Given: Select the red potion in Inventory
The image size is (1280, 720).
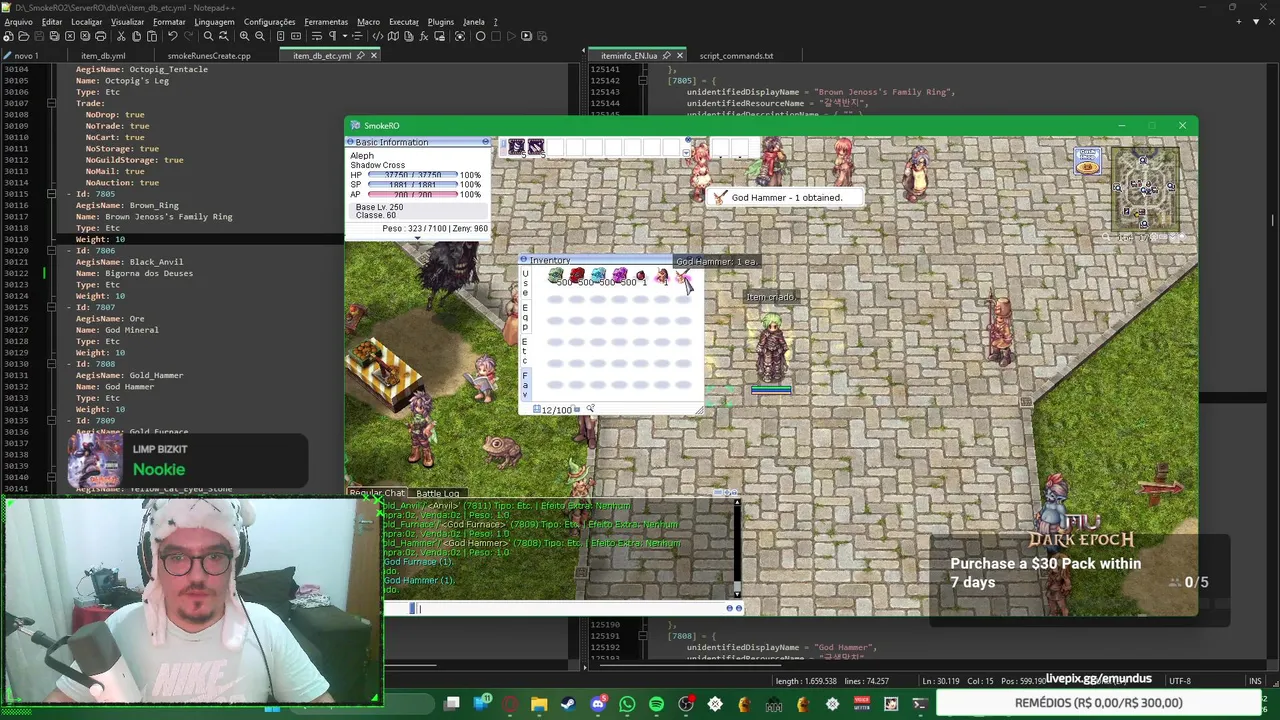Looking at the screenshot, I should pos(577,276).
